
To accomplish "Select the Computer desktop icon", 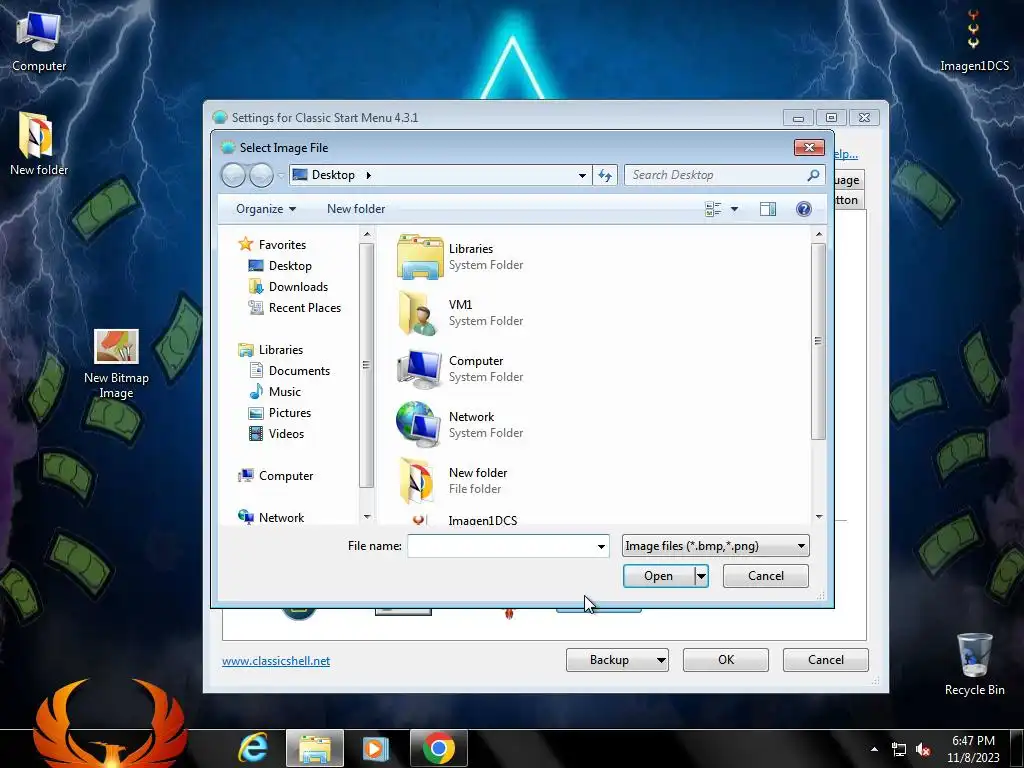I will pos(39,41).
